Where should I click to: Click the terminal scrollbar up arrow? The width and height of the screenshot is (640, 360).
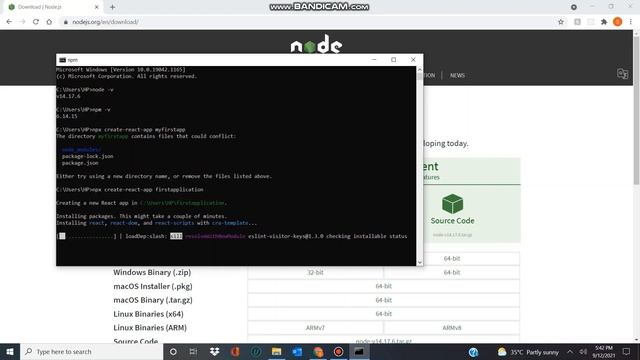pyautogui.click(x=420, y=70)
